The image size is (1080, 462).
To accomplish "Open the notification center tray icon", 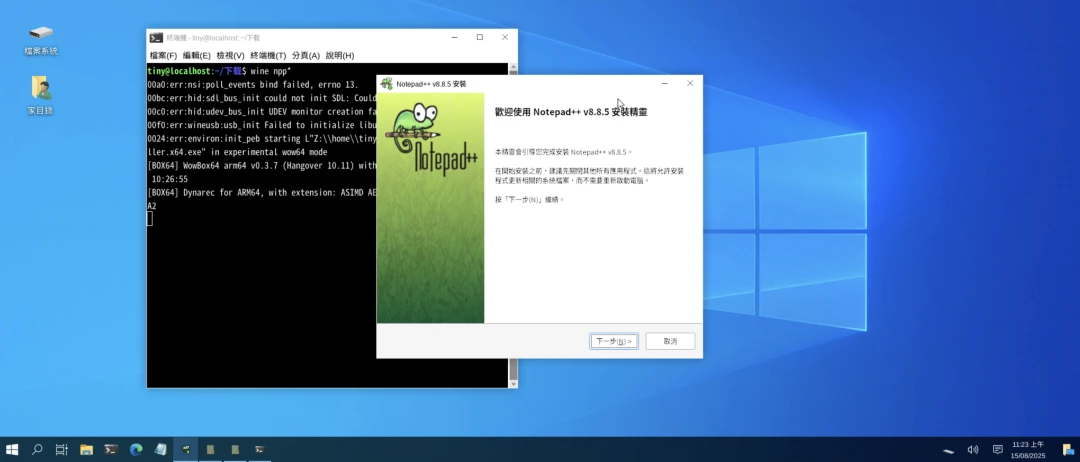I will pos(997,450).
